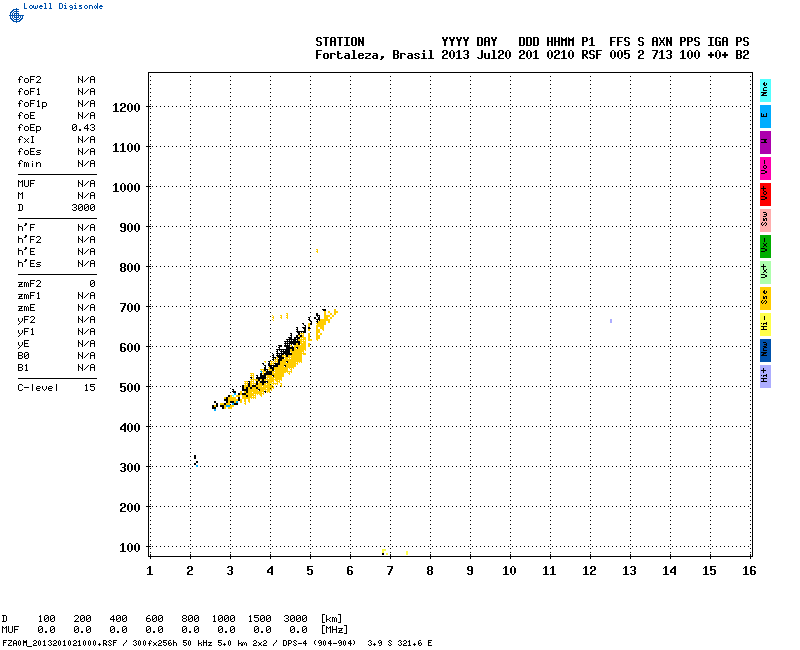Choose the red Vo+ legend swatch
The image size is (800, 650).
coord(765,194)
